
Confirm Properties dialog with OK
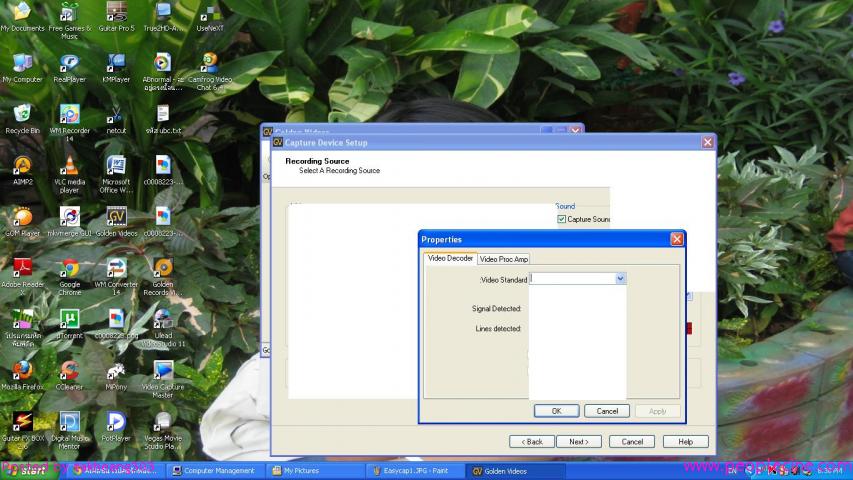click(557, 411)
